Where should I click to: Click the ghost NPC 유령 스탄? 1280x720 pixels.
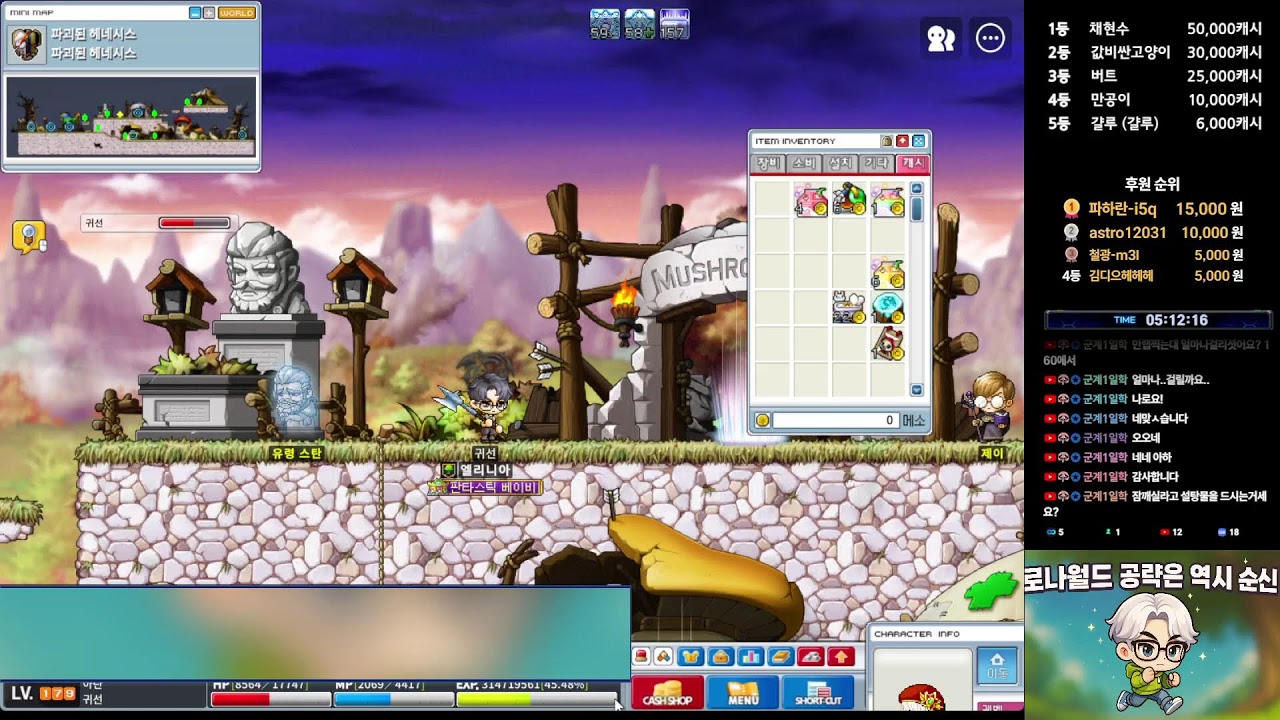[x=295, y=399]
